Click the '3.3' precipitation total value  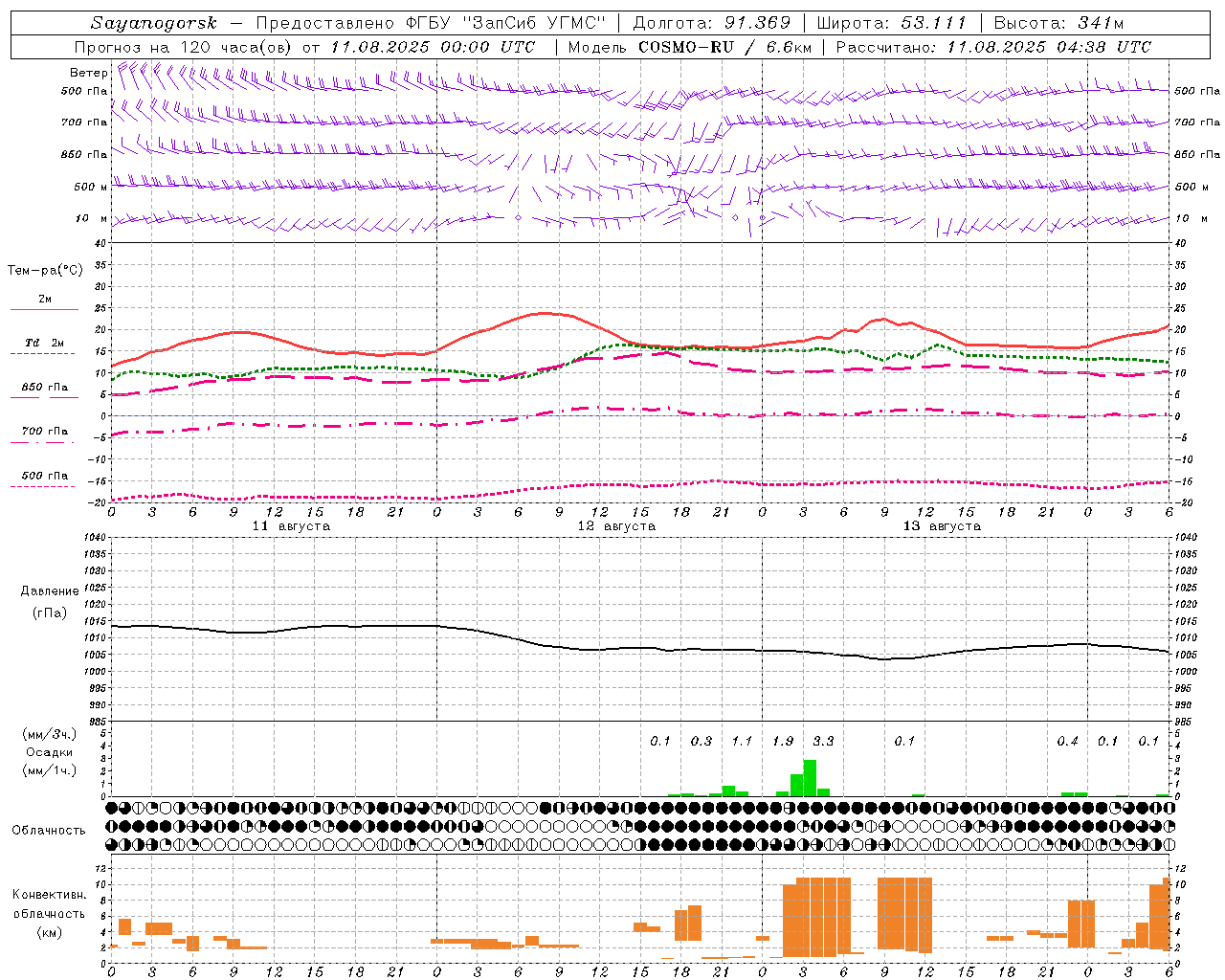pyautogui.click(x=823, y=741)
